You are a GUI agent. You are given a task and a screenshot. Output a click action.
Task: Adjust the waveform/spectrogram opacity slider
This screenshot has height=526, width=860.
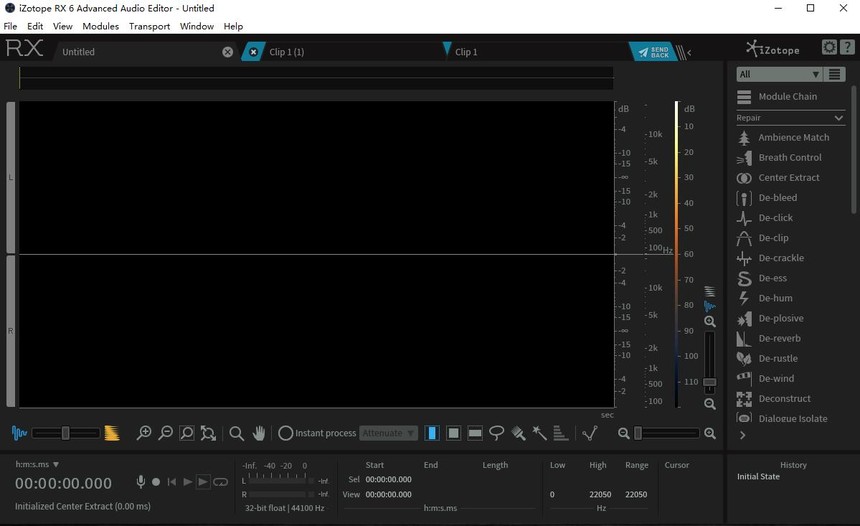pyautogui.click(x=66, y=433)
